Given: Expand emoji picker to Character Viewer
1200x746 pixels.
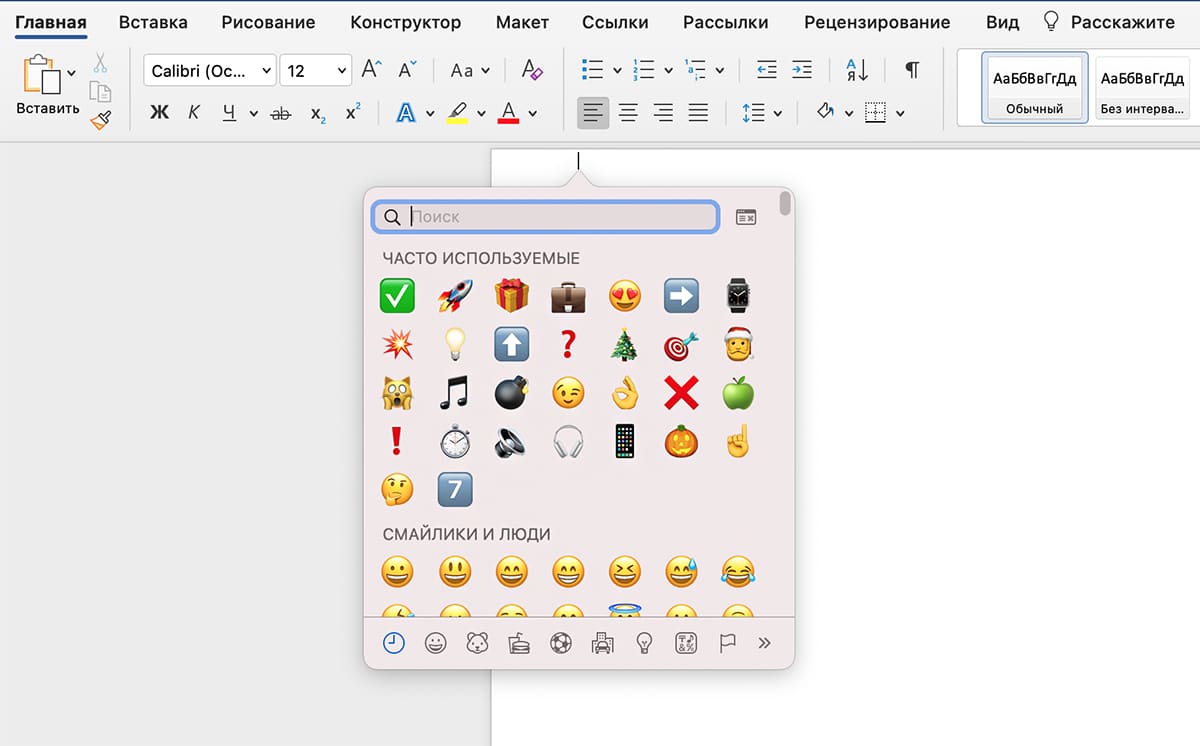Looking at the screenshot, I should tap(746, 217).
